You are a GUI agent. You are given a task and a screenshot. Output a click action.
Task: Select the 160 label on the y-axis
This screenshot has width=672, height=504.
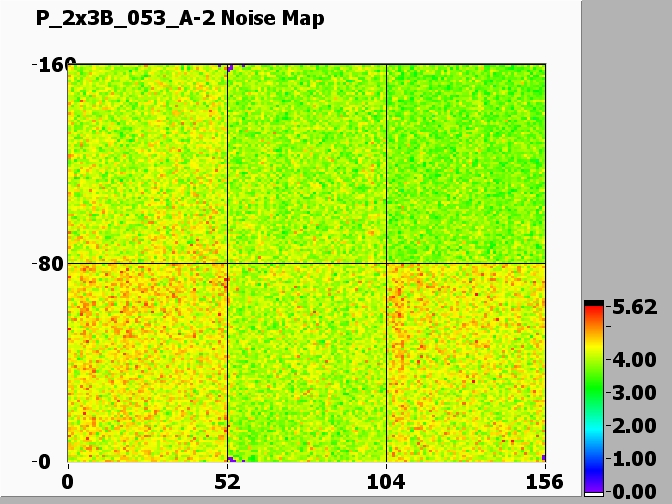46,66
